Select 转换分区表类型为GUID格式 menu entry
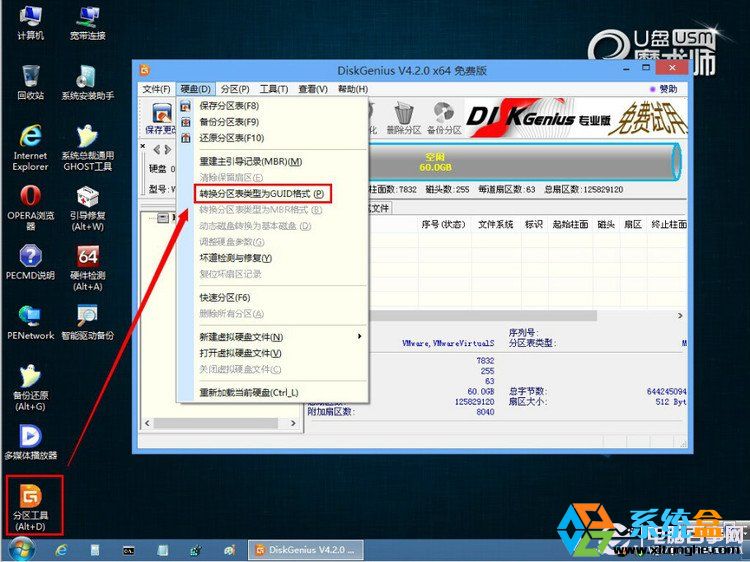Screen dimensions: 750x562 coord(260,193)
